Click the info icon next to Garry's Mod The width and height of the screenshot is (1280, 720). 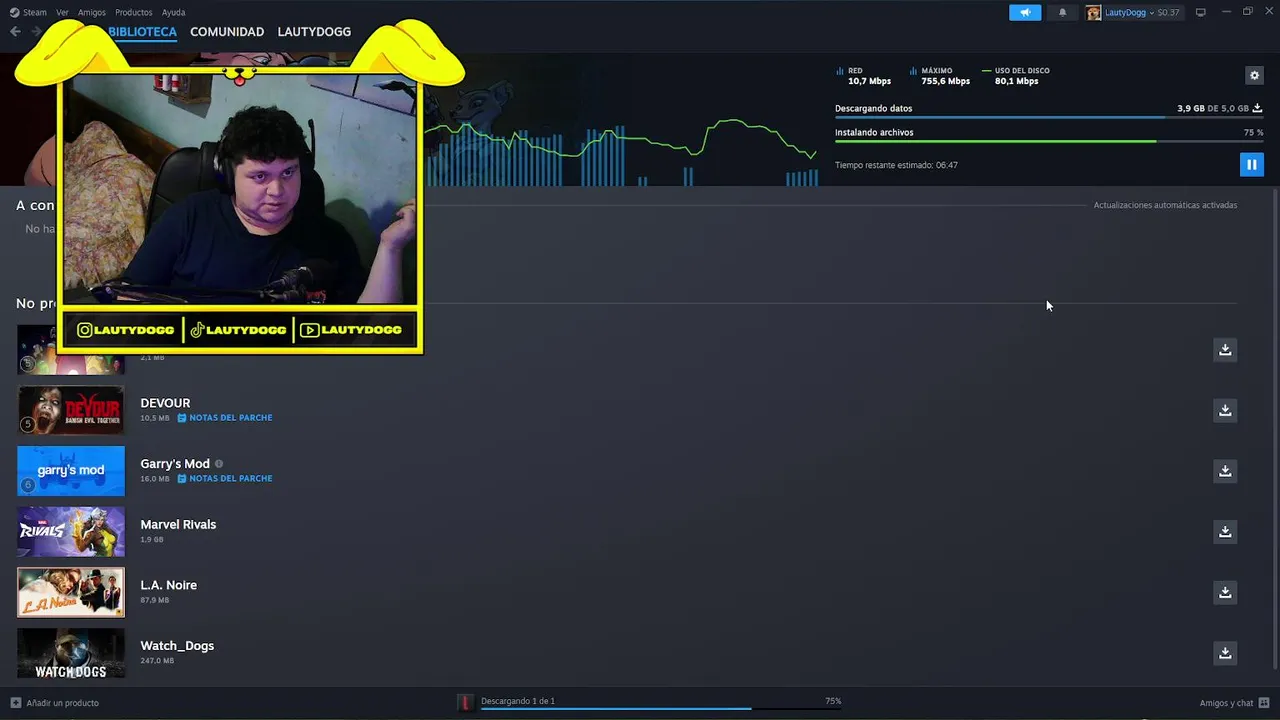[x=219, y=464]
